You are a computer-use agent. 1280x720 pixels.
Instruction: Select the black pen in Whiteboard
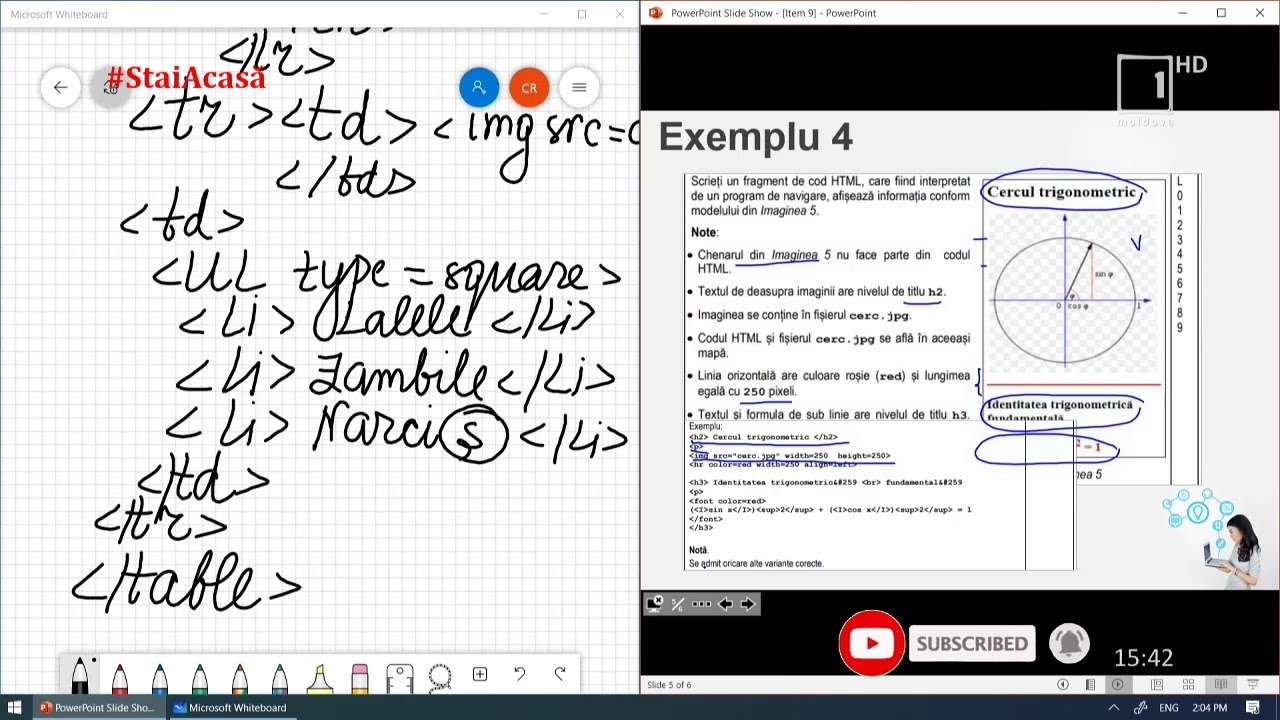point(80,676)
